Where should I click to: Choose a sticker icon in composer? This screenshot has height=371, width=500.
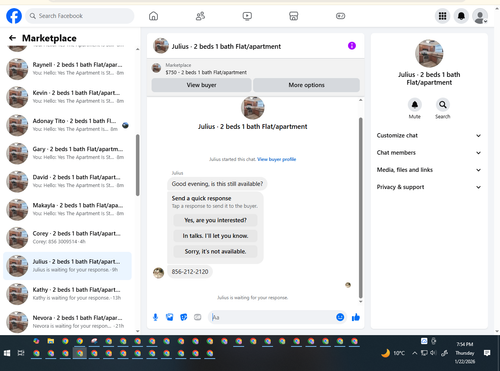point(184,317)
